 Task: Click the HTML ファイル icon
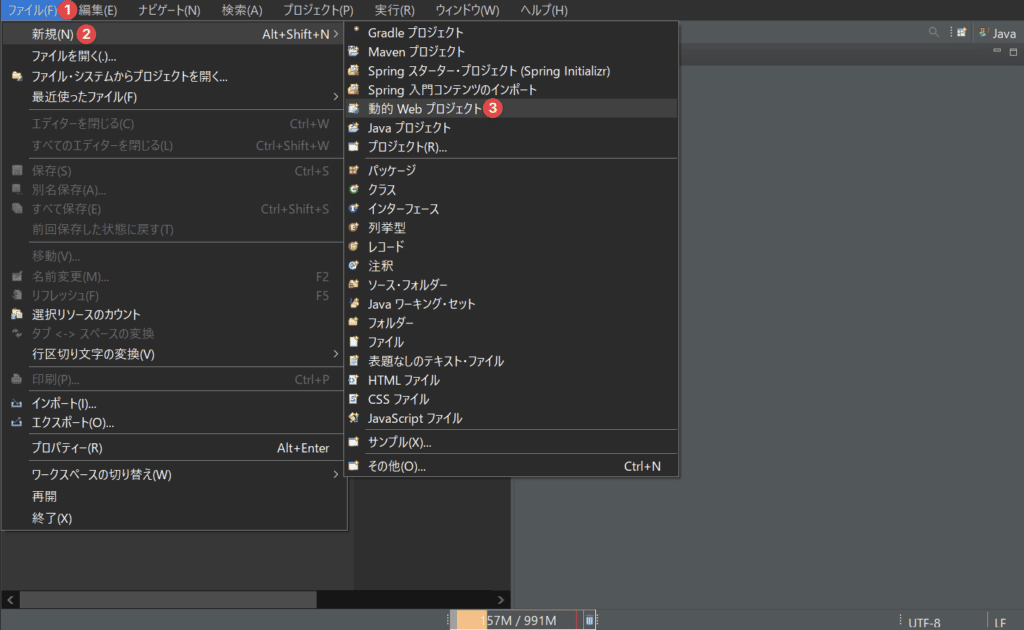coord(354,380)
